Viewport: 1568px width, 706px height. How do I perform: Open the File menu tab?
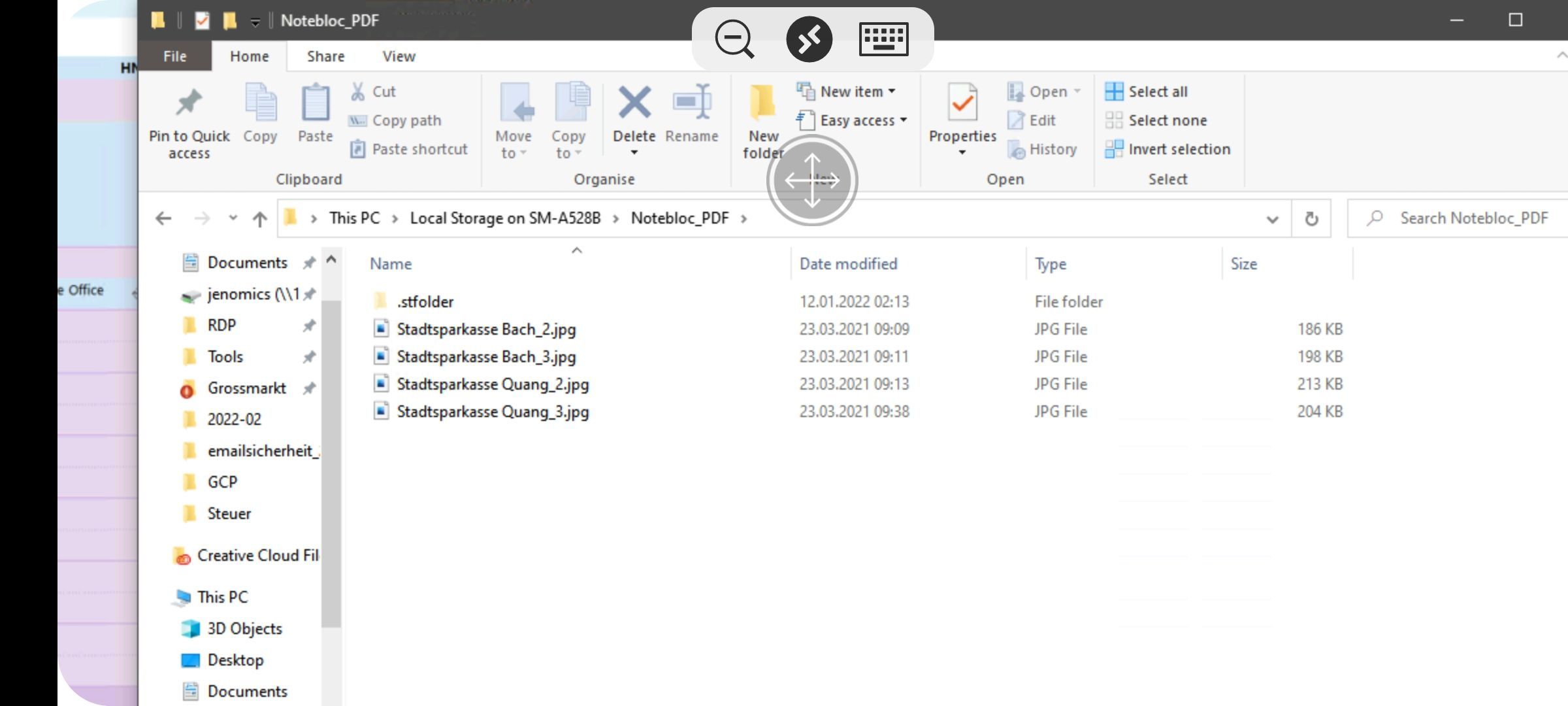174,56
